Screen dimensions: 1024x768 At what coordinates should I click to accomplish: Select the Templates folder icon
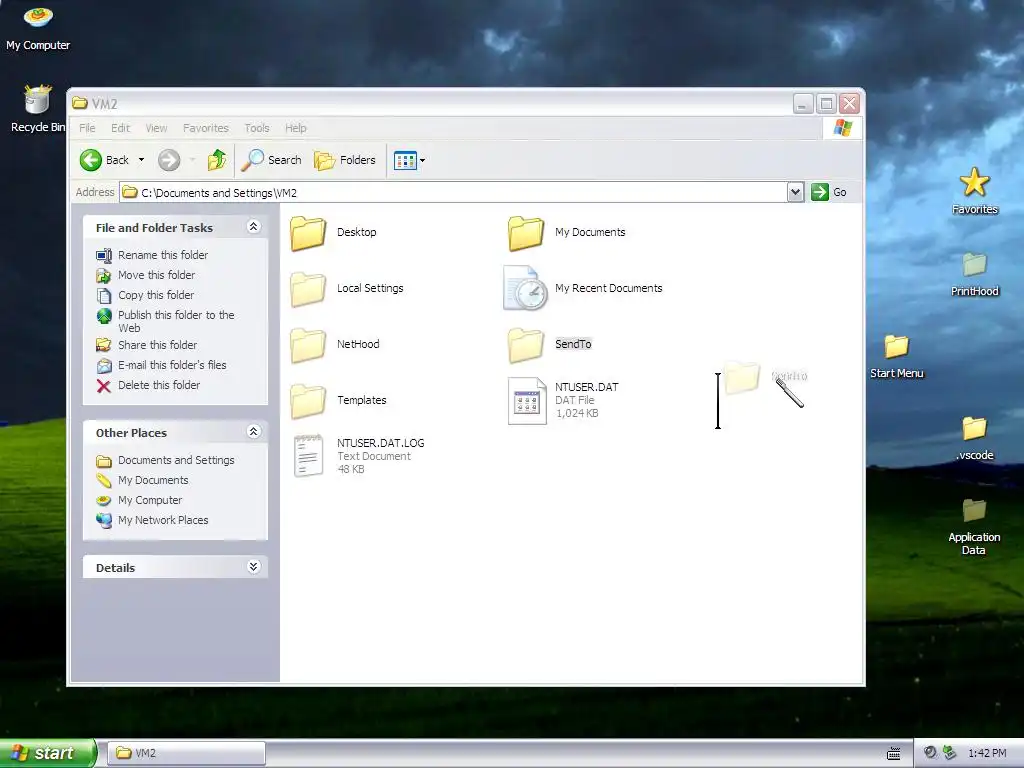tap(308, 401)
